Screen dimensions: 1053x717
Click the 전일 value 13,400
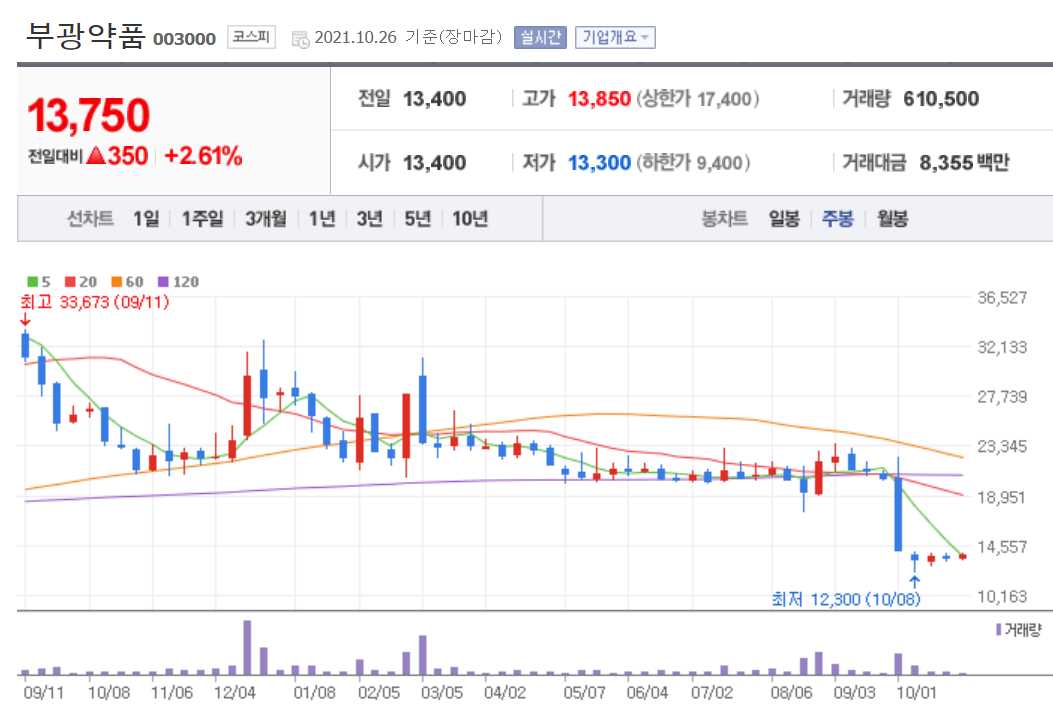(434, 99)
